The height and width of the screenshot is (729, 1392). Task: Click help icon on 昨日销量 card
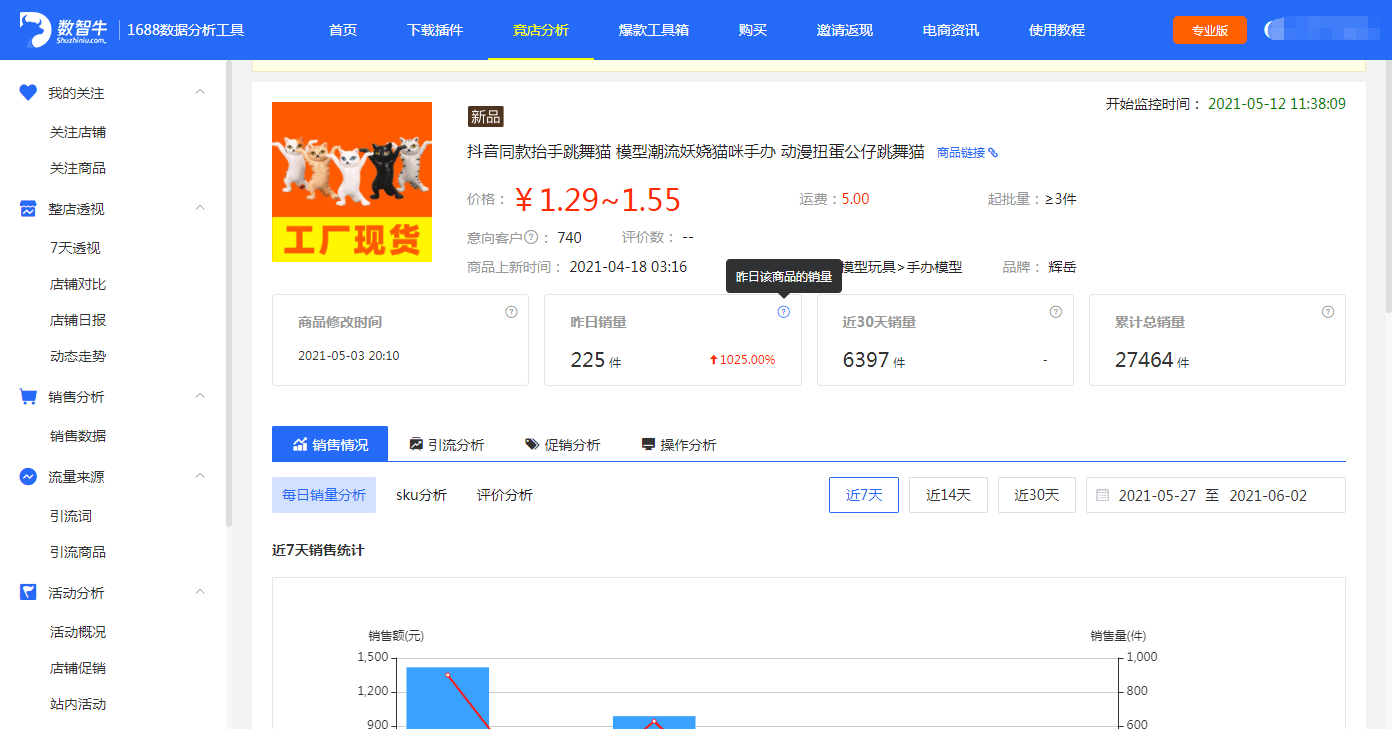(x=783, y=312)
